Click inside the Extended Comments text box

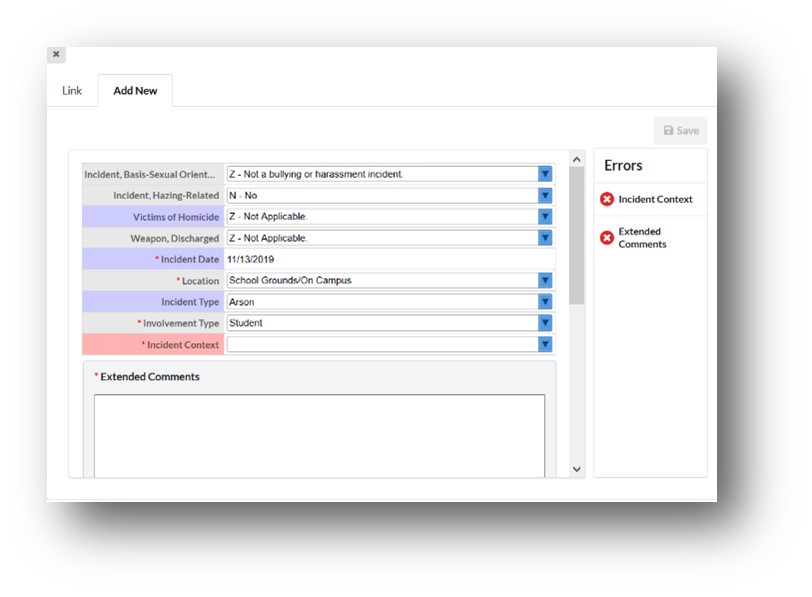pyautogui.click(x=320, y=436)
